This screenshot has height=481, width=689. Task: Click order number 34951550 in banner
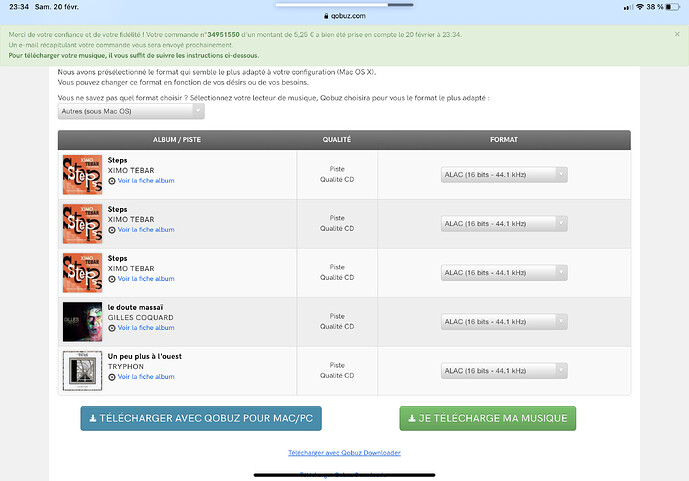223,34
